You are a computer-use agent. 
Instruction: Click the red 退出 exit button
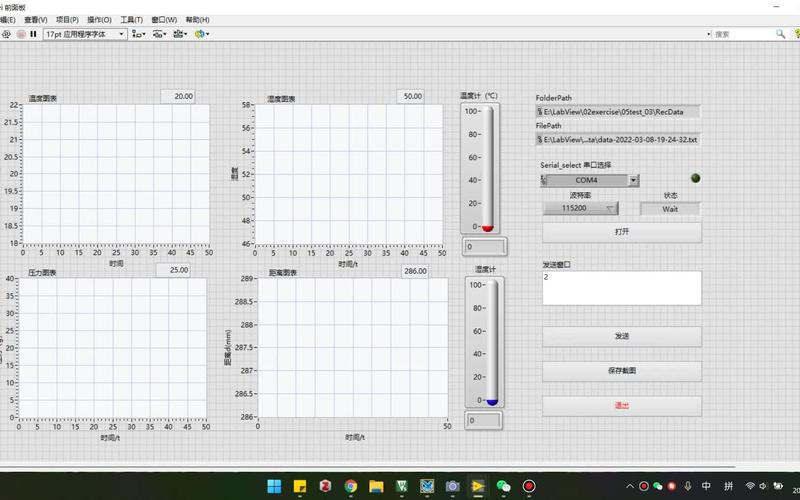click(x=622, y=406)
